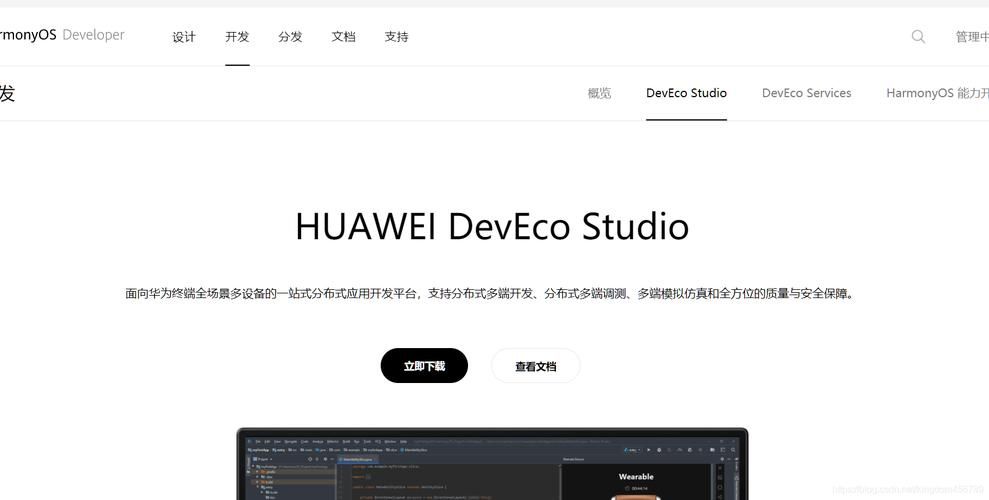The image size is (989, 500).
Task: Open the 设计 menu
Action: coord(184,37)
